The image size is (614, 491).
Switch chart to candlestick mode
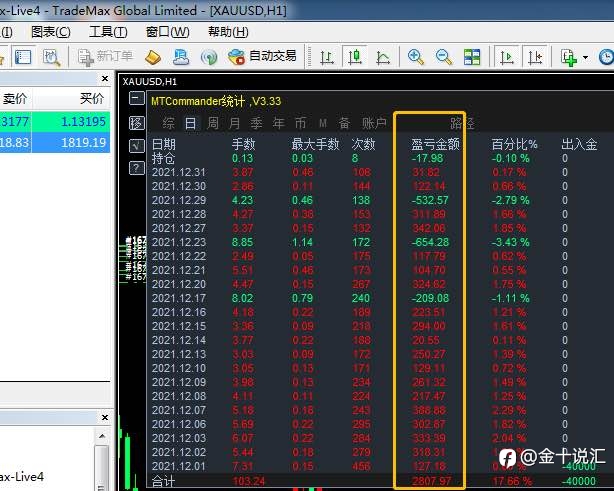(x=355, y=57)
